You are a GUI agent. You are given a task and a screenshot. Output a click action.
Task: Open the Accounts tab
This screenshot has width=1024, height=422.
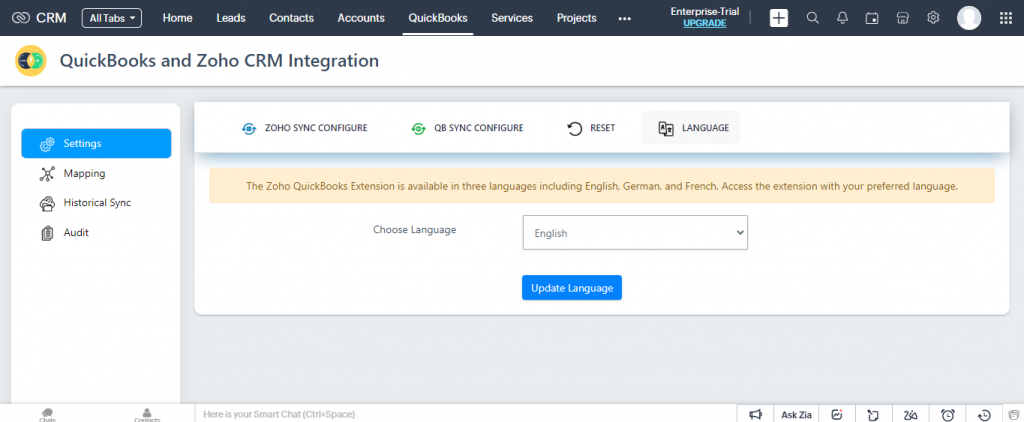pyautogui.click(x=361, y=18)
